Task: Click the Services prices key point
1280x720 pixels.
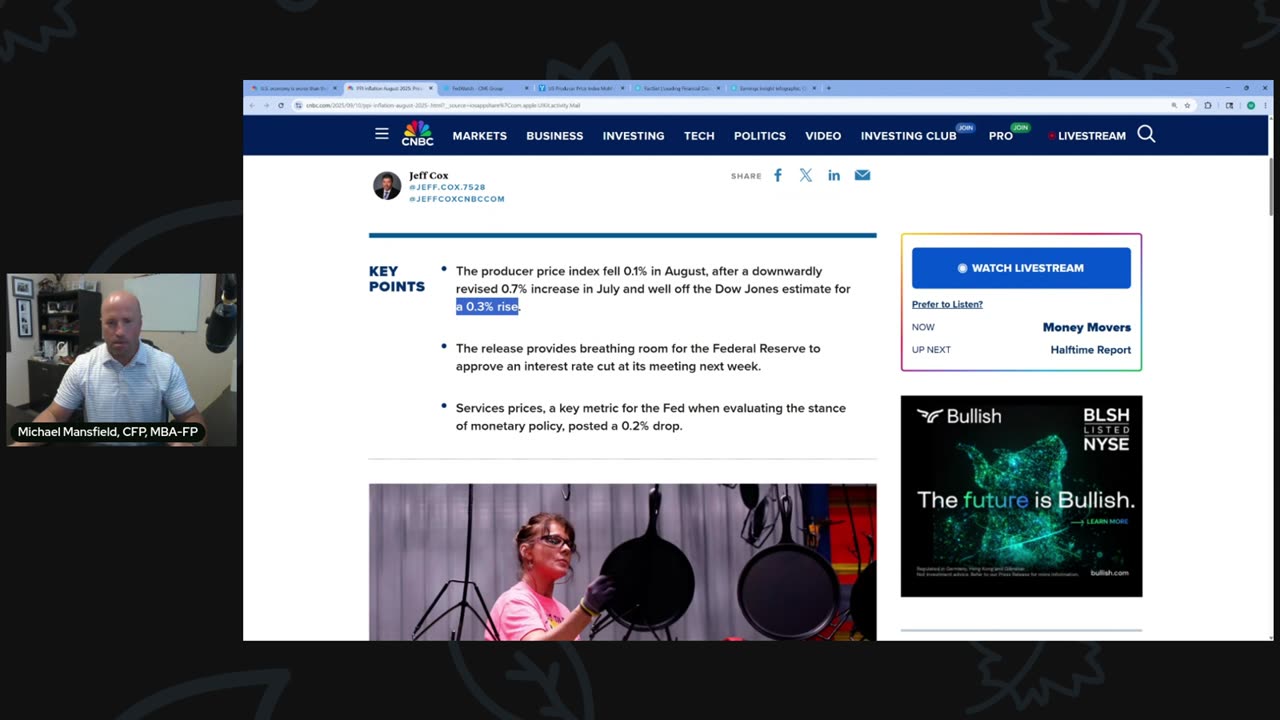Action: point(651,417)
